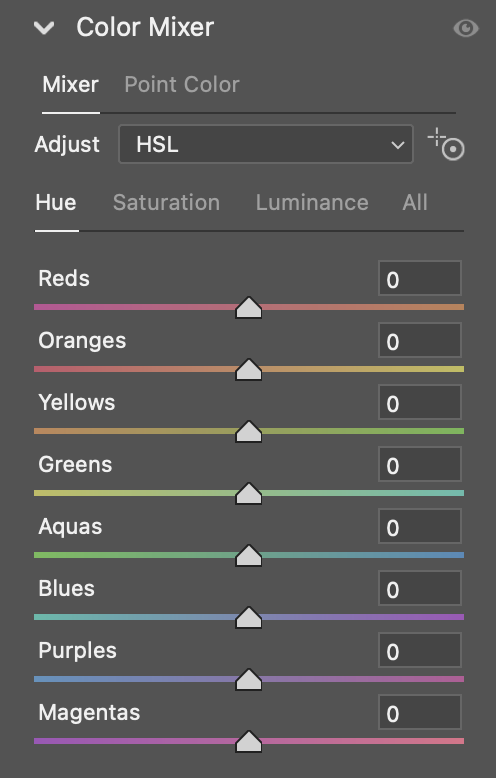
Task: Show the All adjustments tab
Action: click(415, 202)
